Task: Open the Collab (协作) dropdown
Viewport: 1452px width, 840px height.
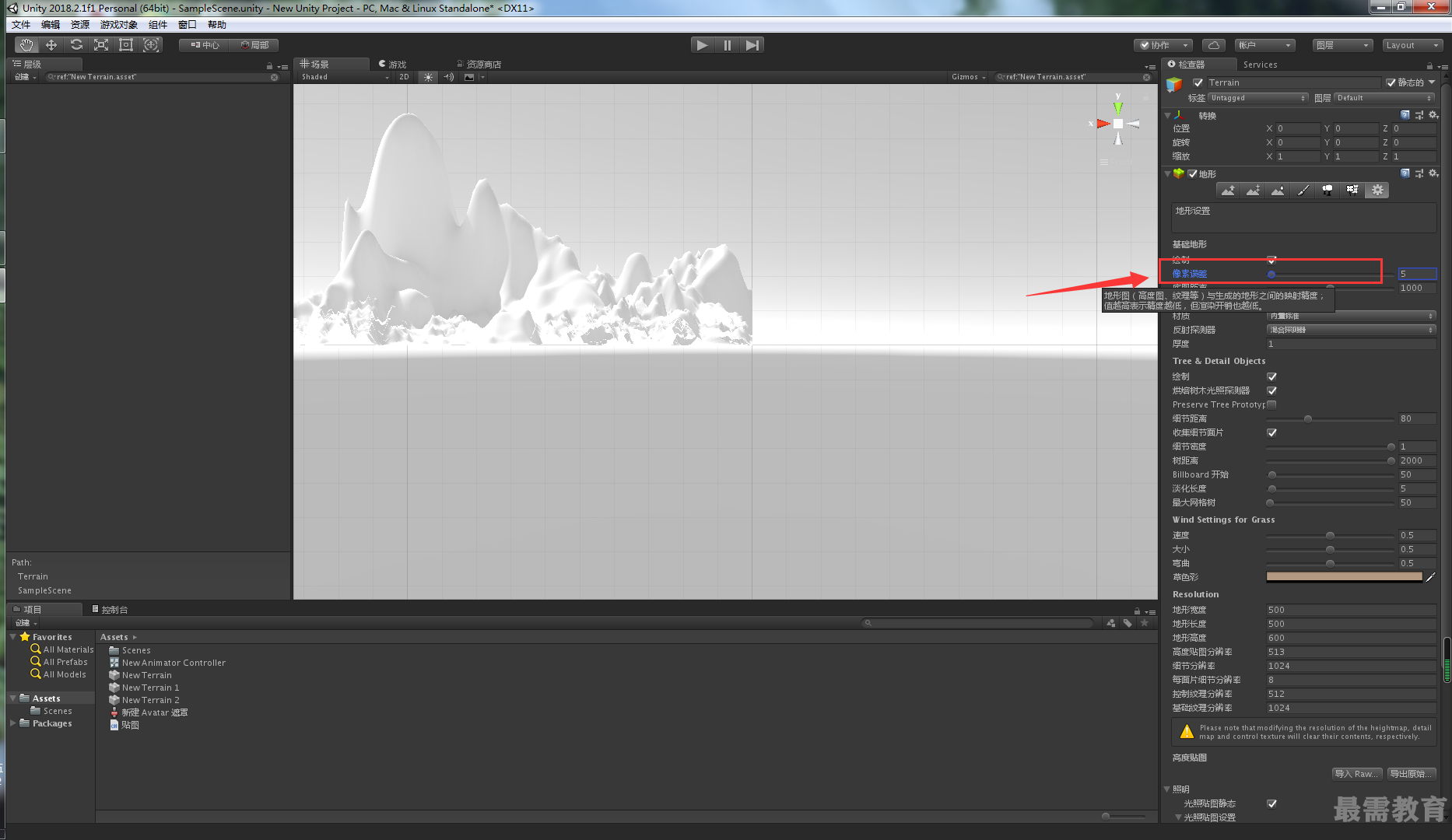Action: coord(1163,45)
